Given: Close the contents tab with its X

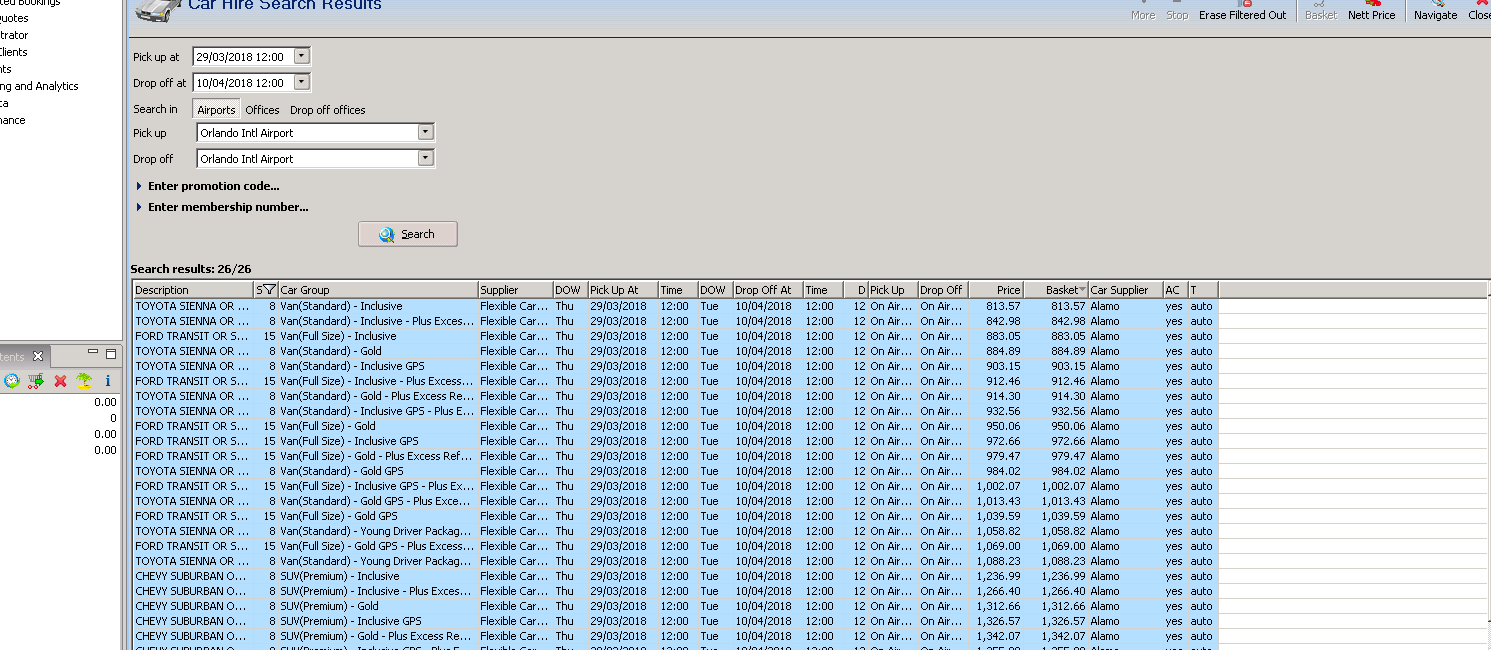Looking at the screenshot, I should point(38,357).
